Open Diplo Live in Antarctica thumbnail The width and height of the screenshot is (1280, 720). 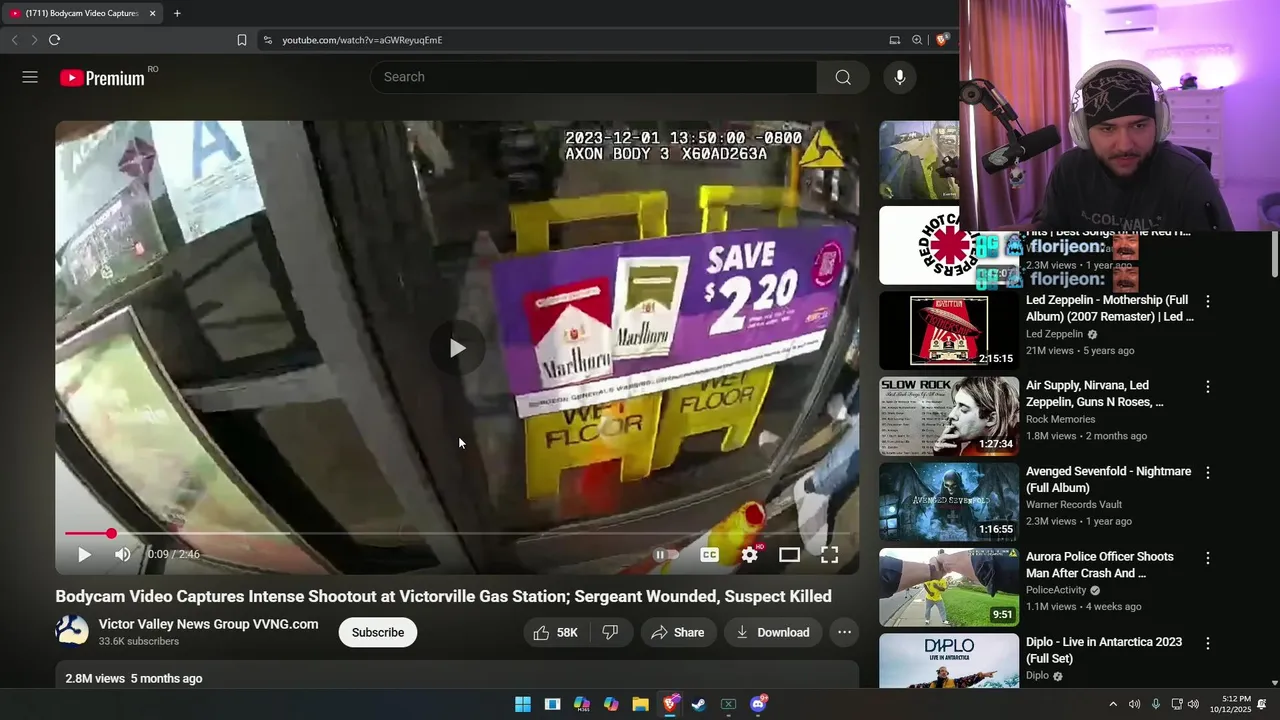(x=949, y=660)
